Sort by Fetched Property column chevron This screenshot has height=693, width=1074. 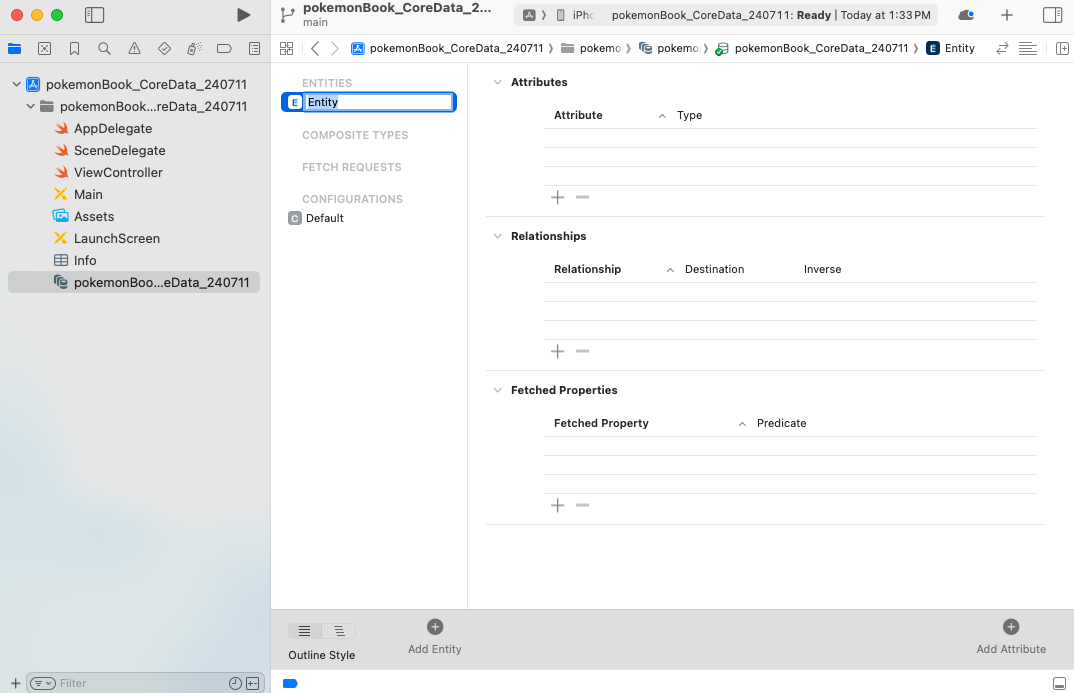pyautogui.click(x=742, y=424)
